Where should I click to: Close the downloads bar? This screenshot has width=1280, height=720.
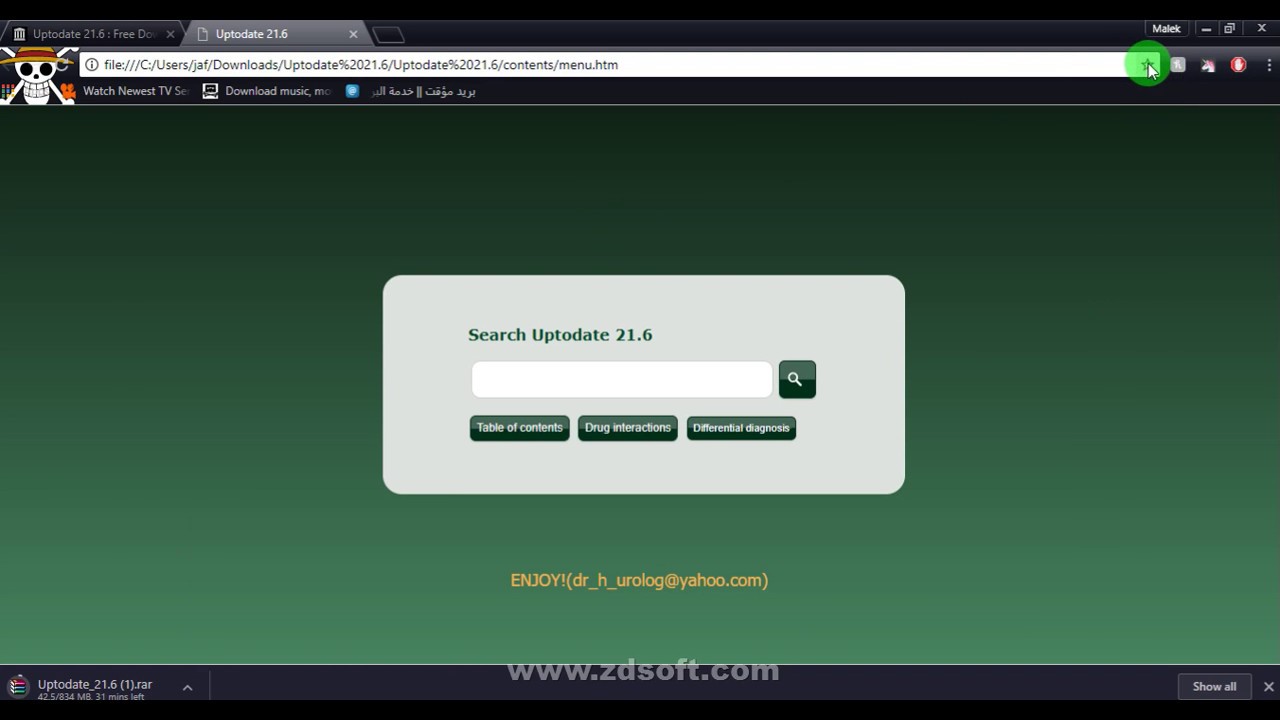[1268, 687]
